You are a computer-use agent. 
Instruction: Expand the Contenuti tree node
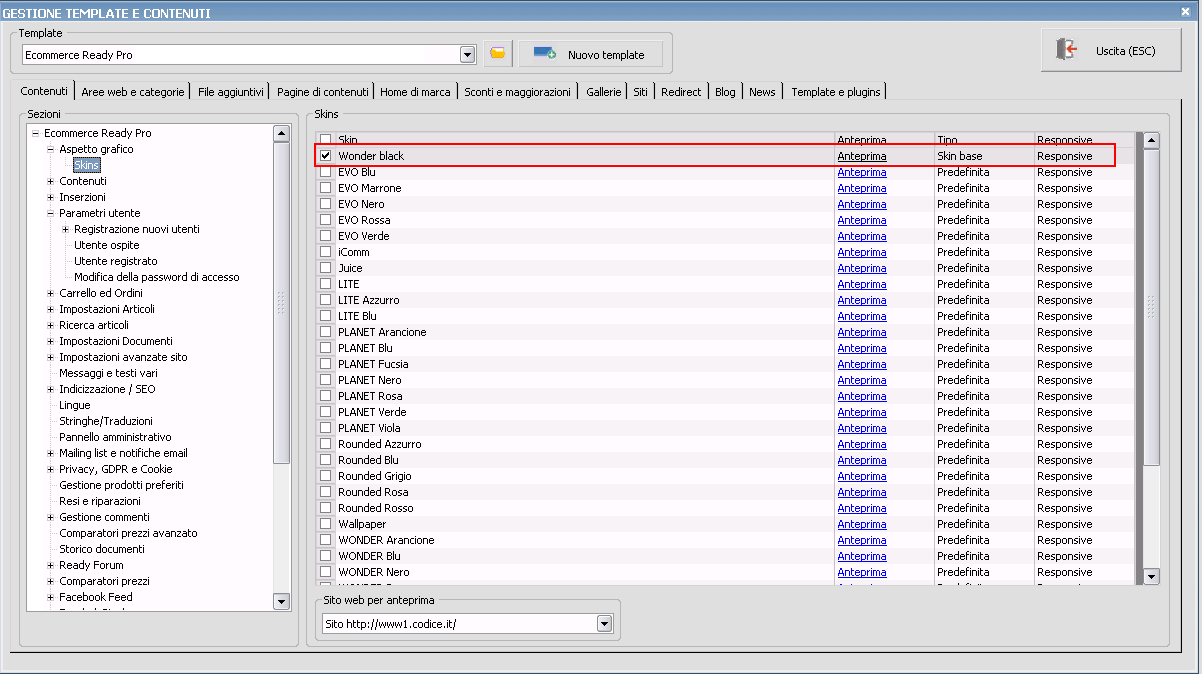50,181
